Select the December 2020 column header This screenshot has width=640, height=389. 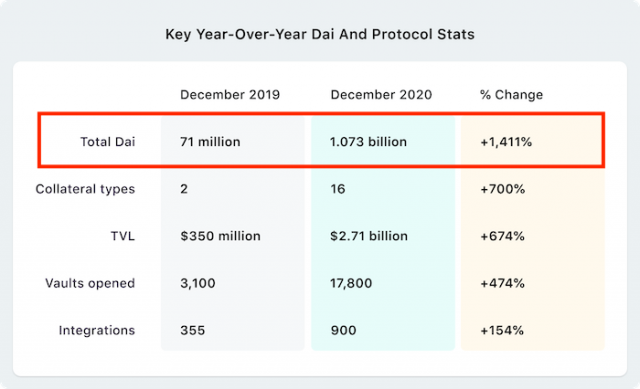point(381,95)
